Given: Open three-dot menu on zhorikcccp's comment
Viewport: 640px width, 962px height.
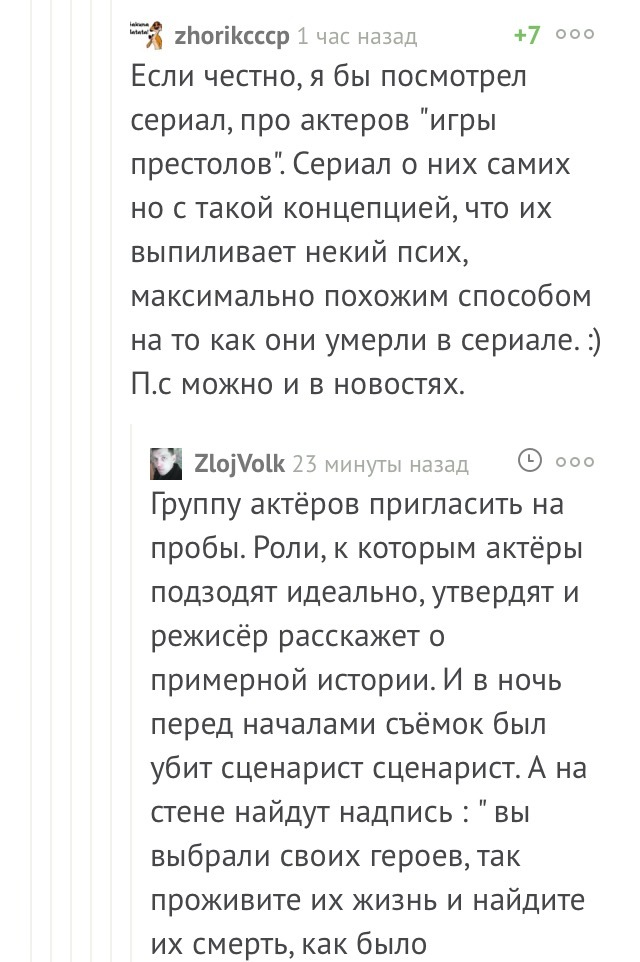Looking at the screenshot, I should [575, 35].
